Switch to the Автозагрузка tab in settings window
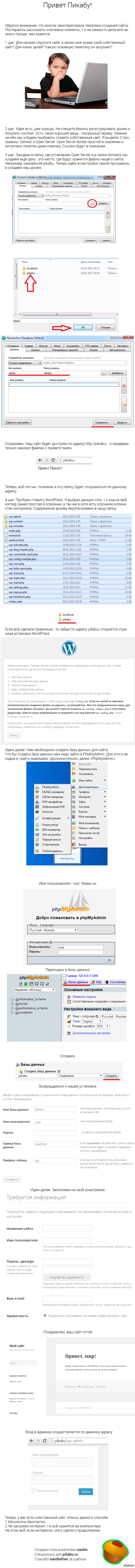 click(117, 349)
